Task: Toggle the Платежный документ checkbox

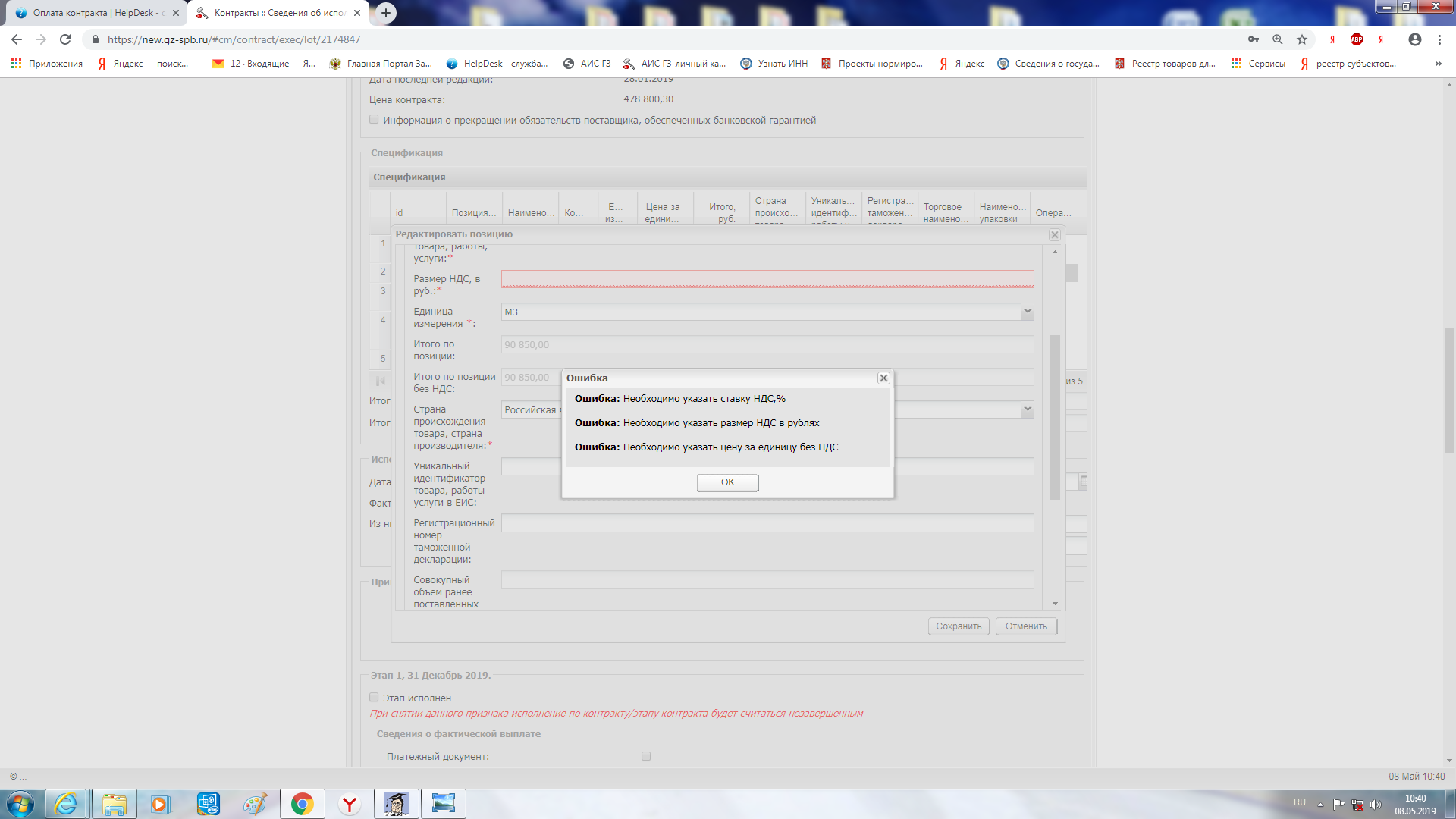Action: pyautogui.click(x=646, y=756)
